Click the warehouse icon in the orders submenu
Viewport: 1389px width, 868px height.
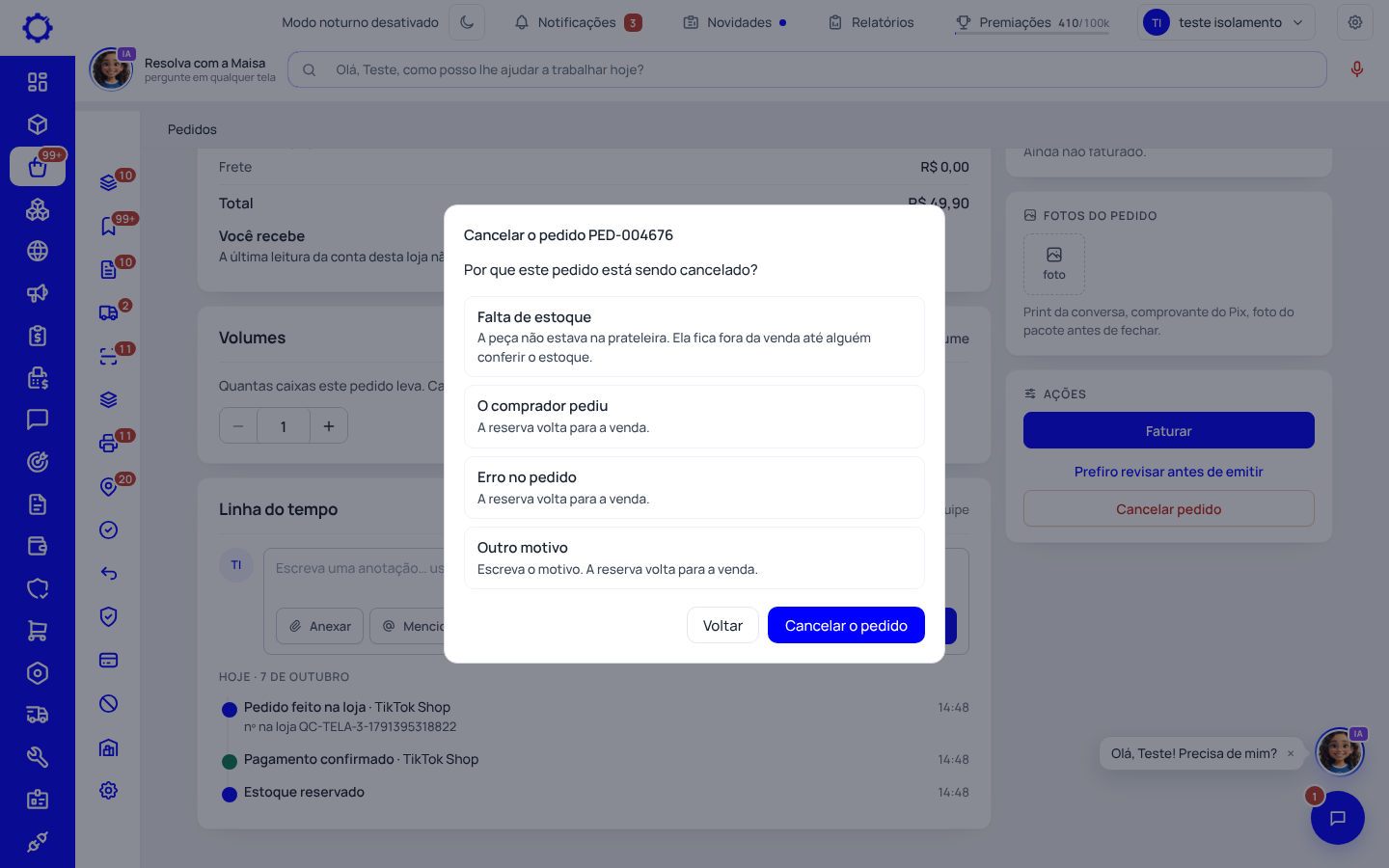(109, 747)
